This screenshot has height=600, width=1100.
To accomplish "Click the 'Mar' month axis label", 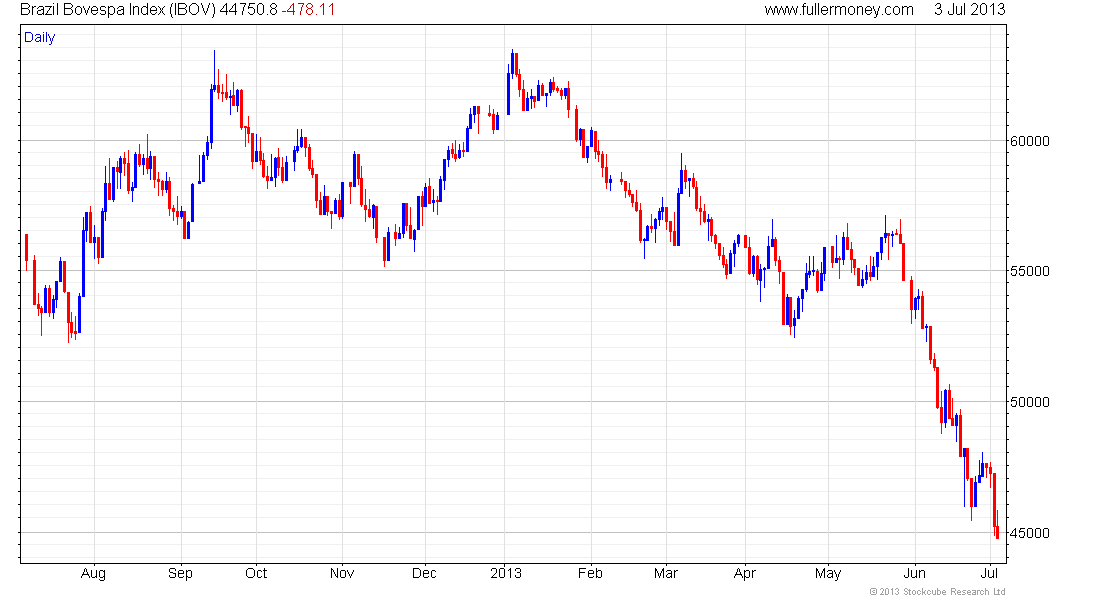I will (666, 573).
